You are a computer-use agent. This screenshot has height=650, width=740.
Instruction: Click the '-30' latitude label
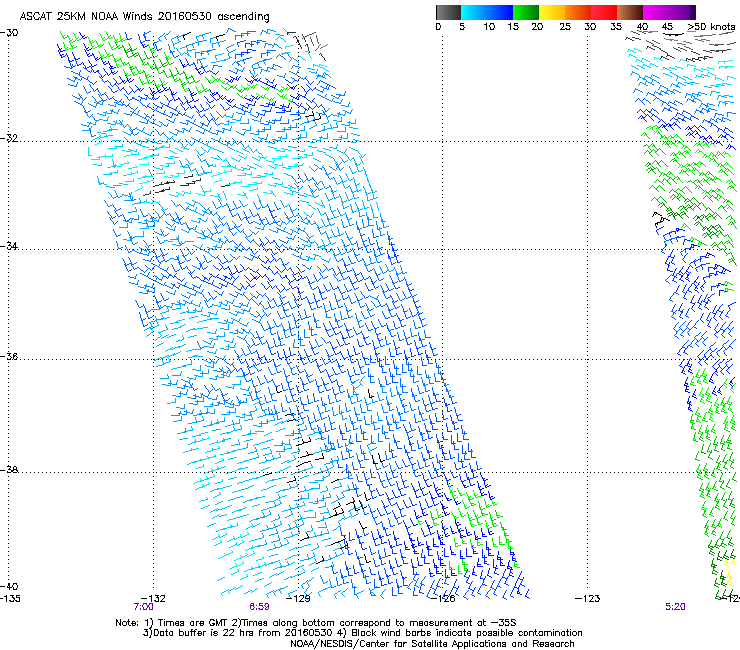tap(9, 33)
